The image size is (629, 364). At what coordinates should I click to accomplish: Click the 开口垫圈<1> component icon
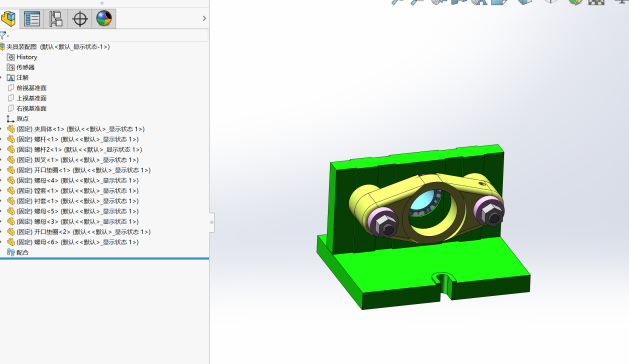[11, 170]
